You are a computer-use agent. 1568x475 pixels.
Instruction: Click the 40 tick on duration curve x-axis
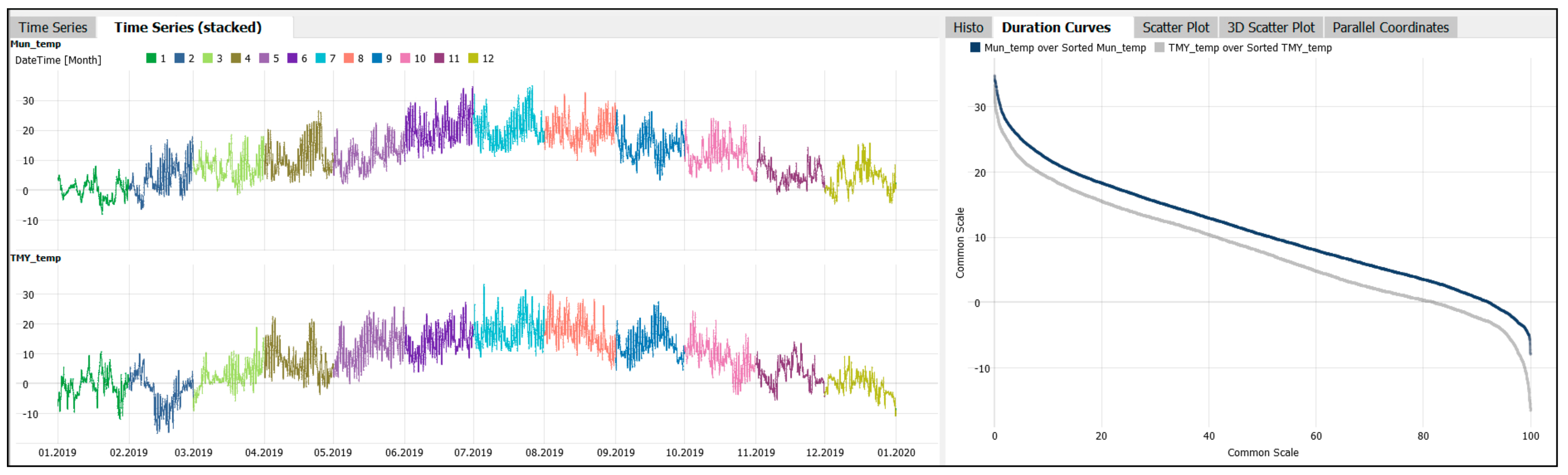[1209, 437]
